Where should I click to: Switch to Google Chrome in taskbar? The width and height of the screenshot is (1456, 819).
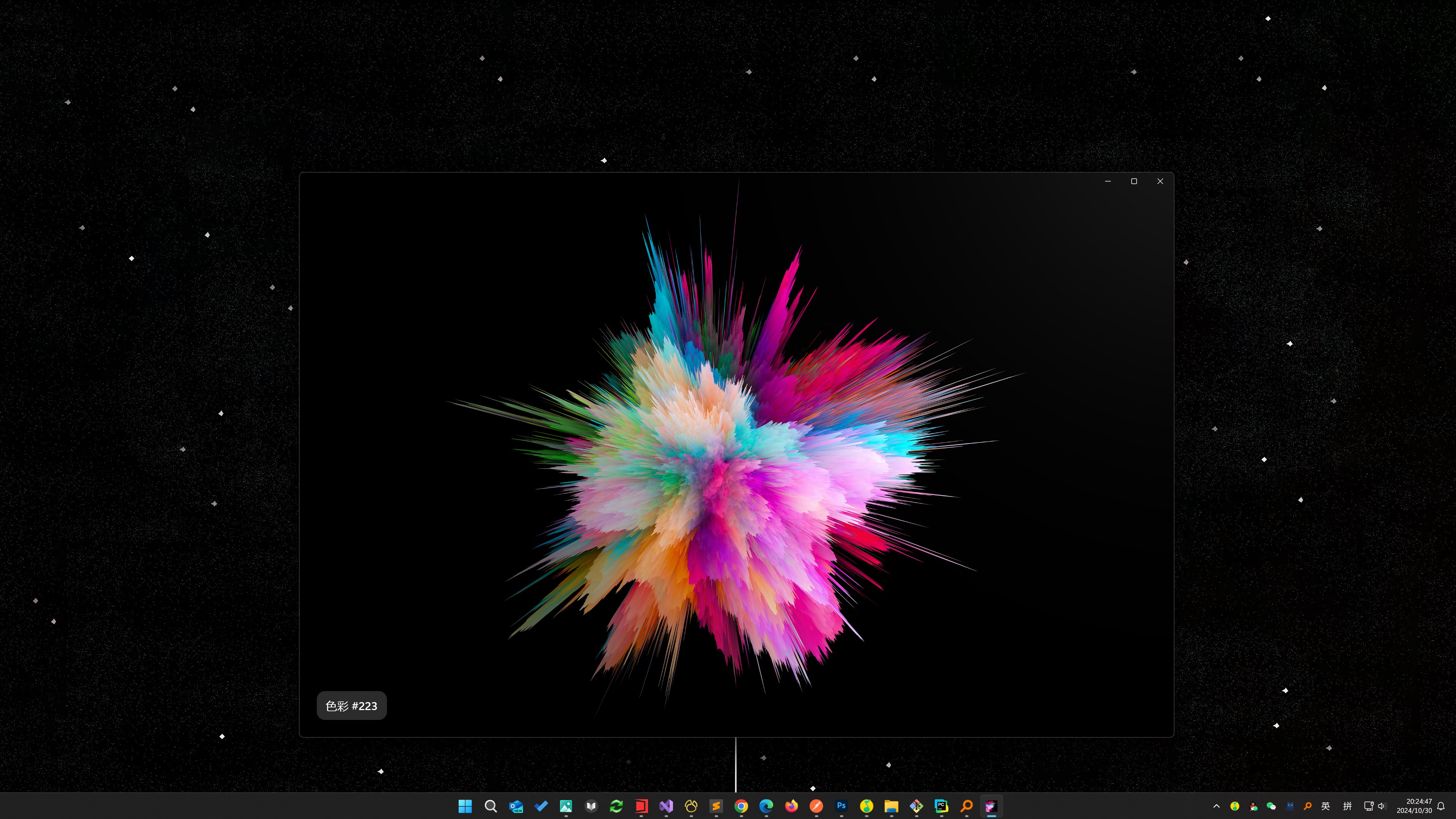(x=741, y=806)
